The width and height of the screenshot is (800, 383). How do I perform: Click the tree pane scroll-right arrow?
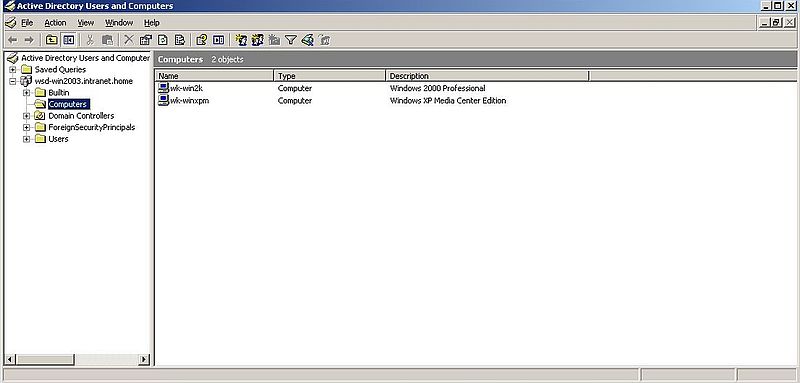[144, 360]
